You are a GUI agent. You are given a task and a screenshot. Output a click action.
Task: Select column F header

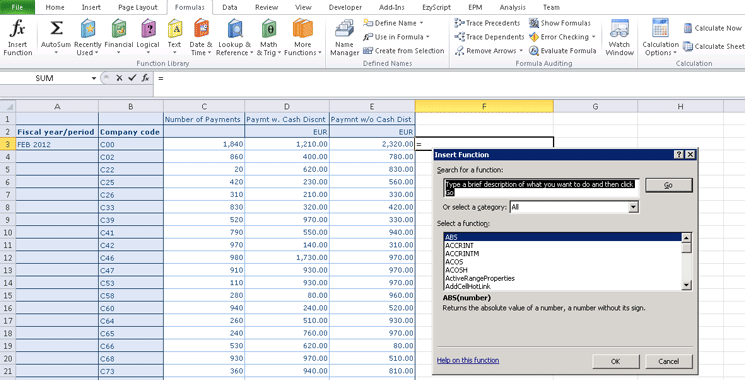point(484,106)
